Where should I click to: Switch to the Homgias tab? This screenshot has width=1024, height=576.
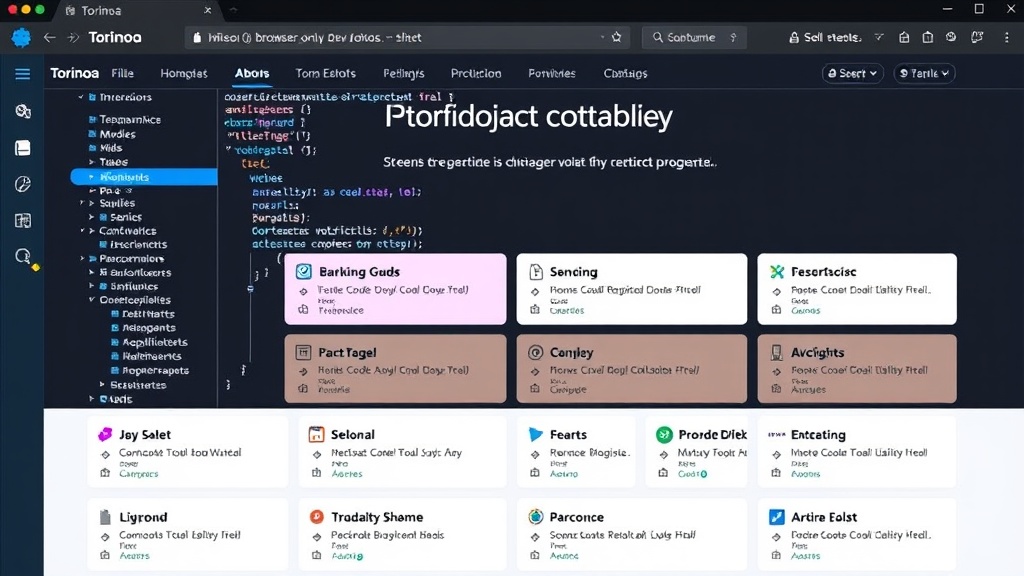click(184, 73)
